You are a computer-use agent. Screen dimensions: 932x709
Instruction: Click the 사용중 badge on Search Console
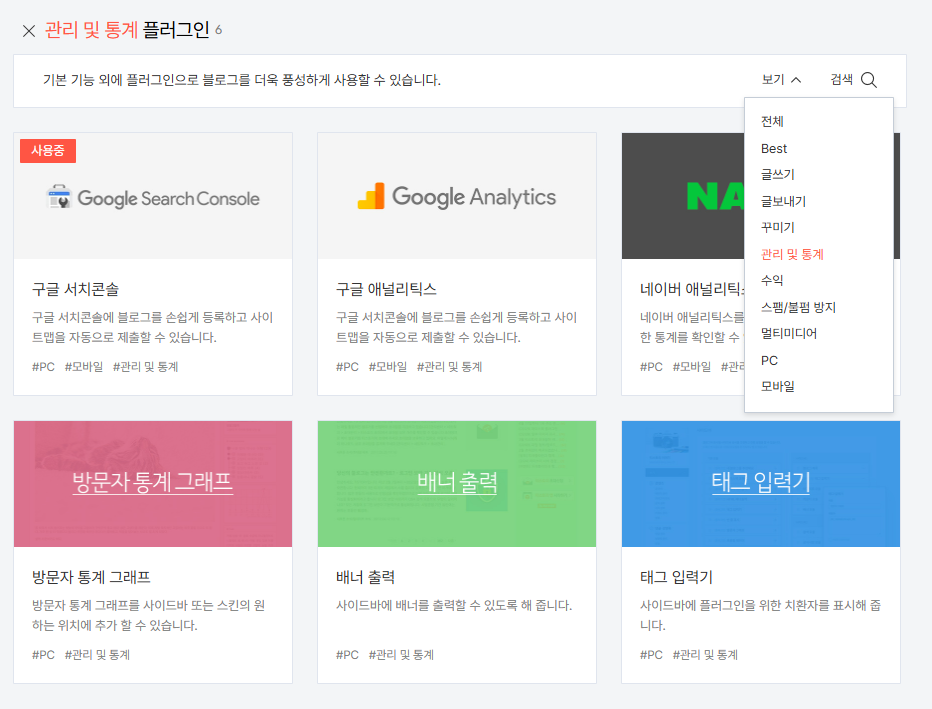(x=48, y=151)
